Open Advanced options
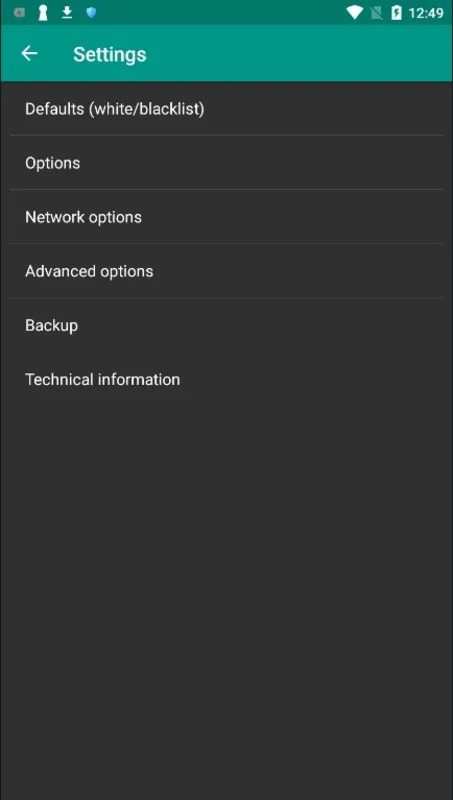The width and height of the screenshot is (453, 800). [x=226, y=271]
